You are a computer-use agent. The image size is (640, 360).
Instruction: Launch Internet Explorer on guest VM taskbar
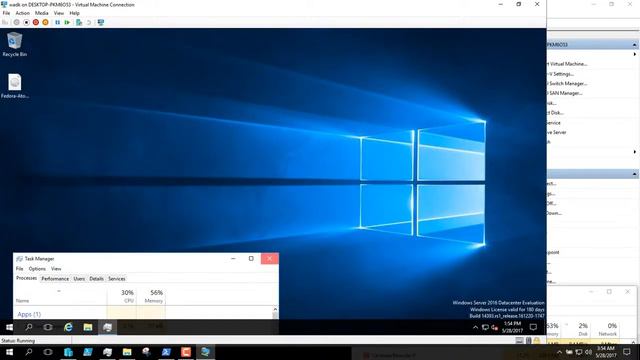tap(68, 327)
